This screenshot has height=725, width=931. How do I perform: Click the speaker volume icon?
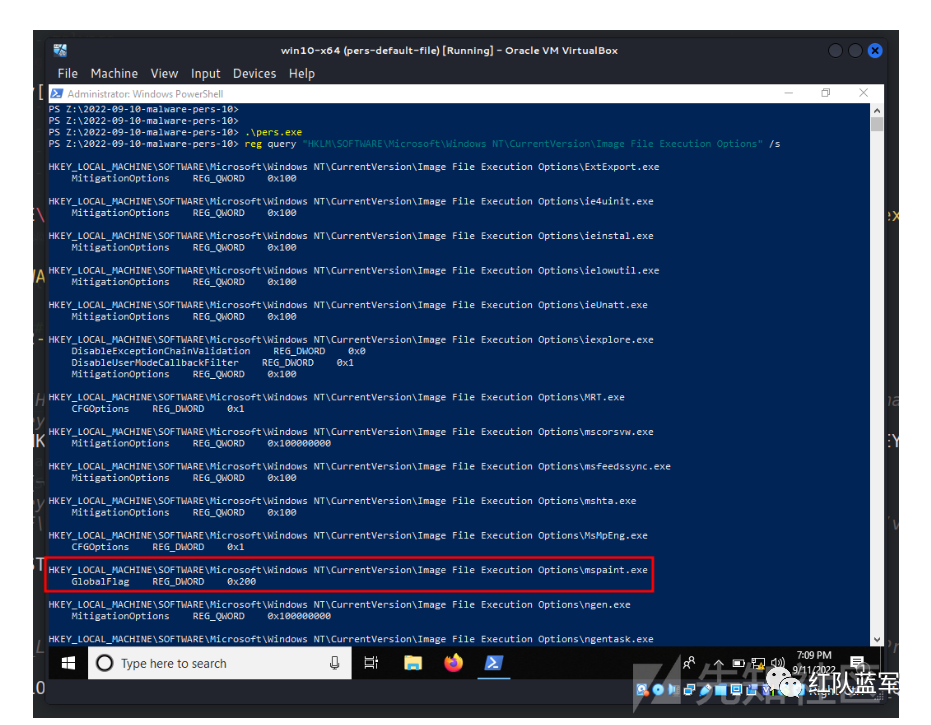pyautogui.click(x=777, y=662)
